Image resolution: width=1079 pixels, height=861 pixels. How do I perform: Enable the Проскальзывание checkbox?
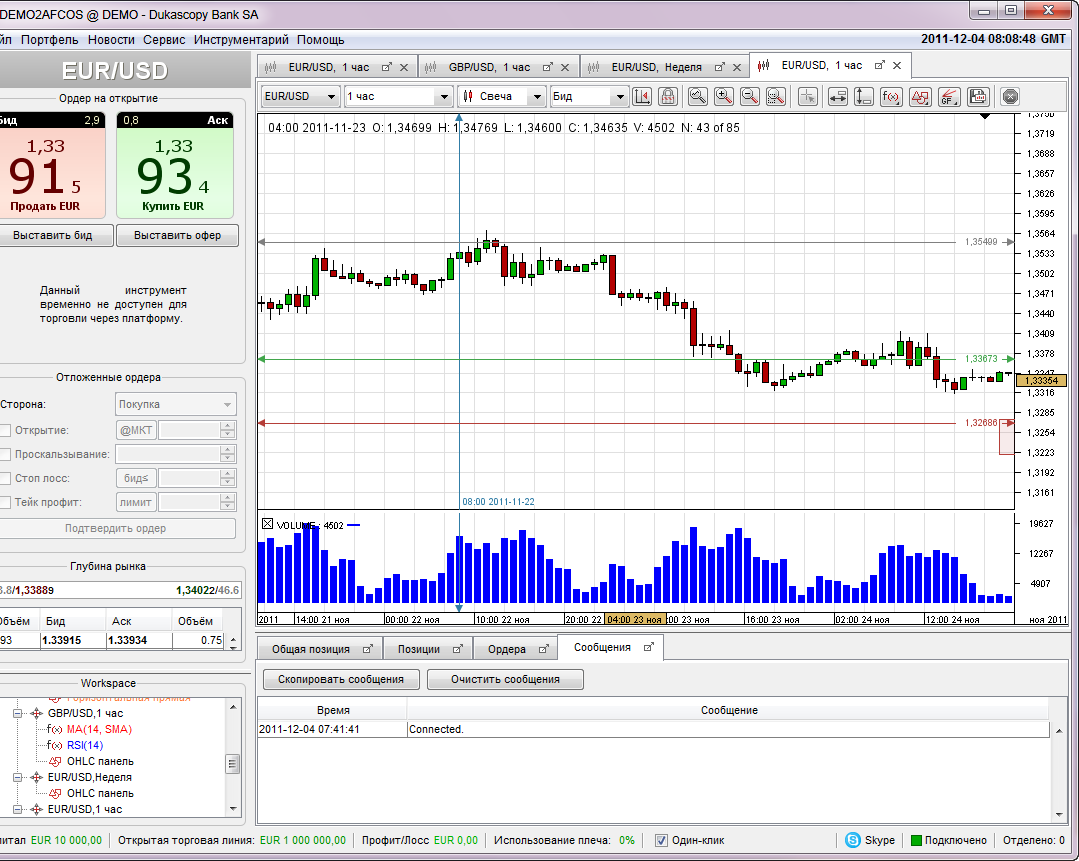(5, 454)
